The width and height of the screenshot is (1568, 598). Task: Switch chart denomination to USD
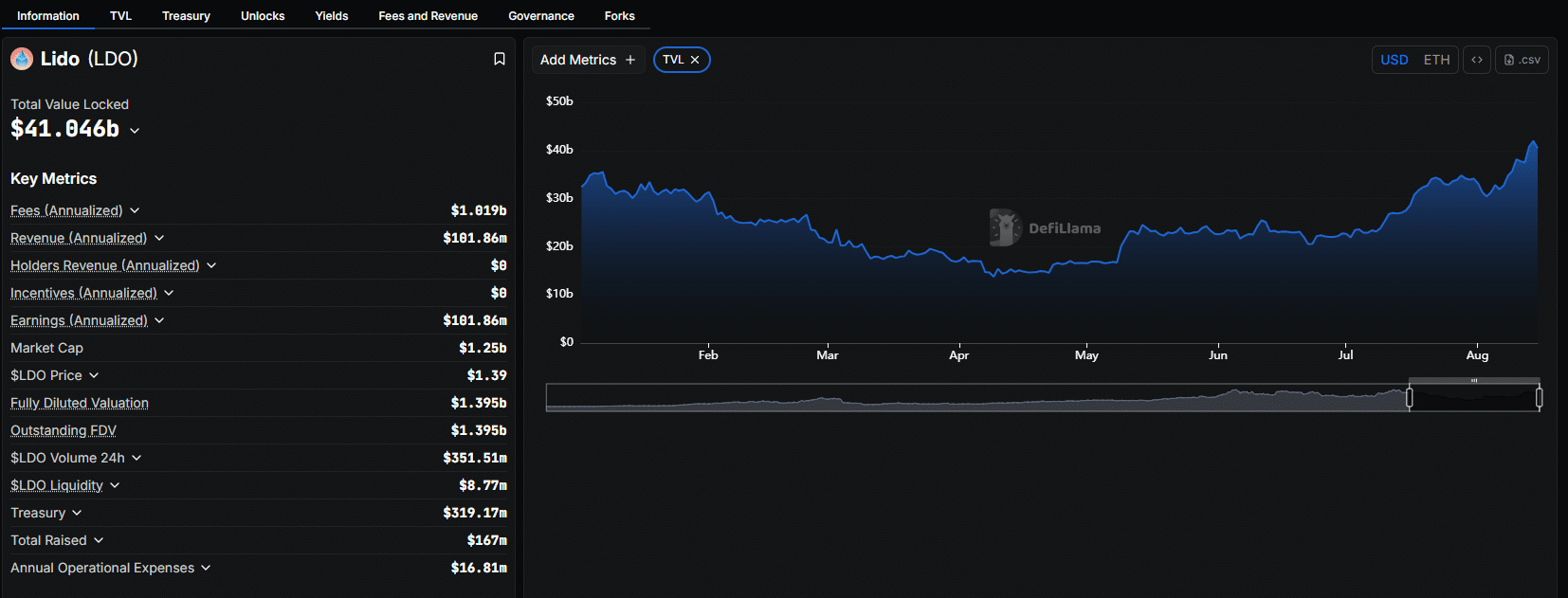(x=1394, y=60)
